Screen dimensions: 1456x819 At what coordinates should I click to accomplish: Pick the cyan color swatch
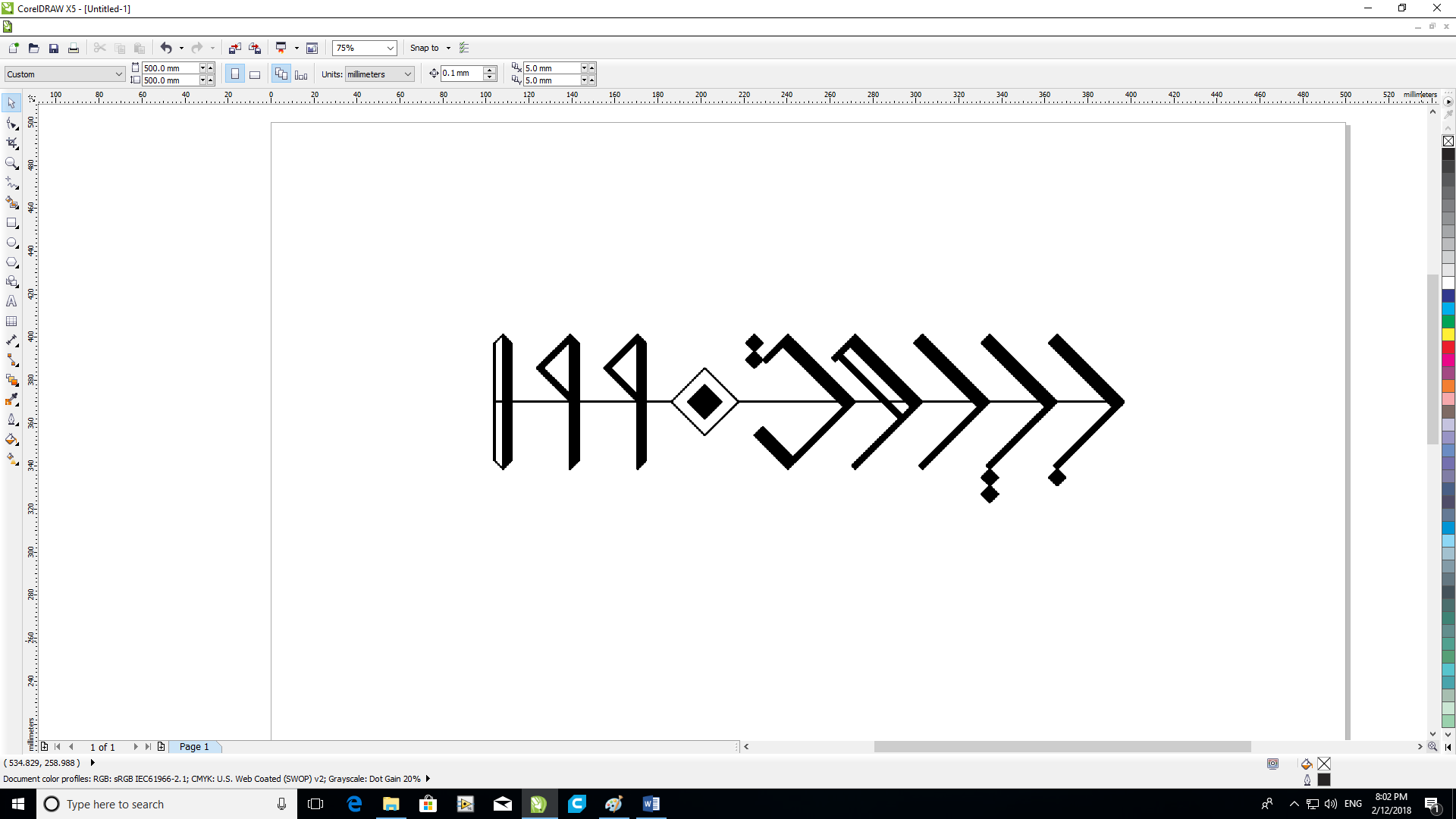click(x=1448, y=308)
